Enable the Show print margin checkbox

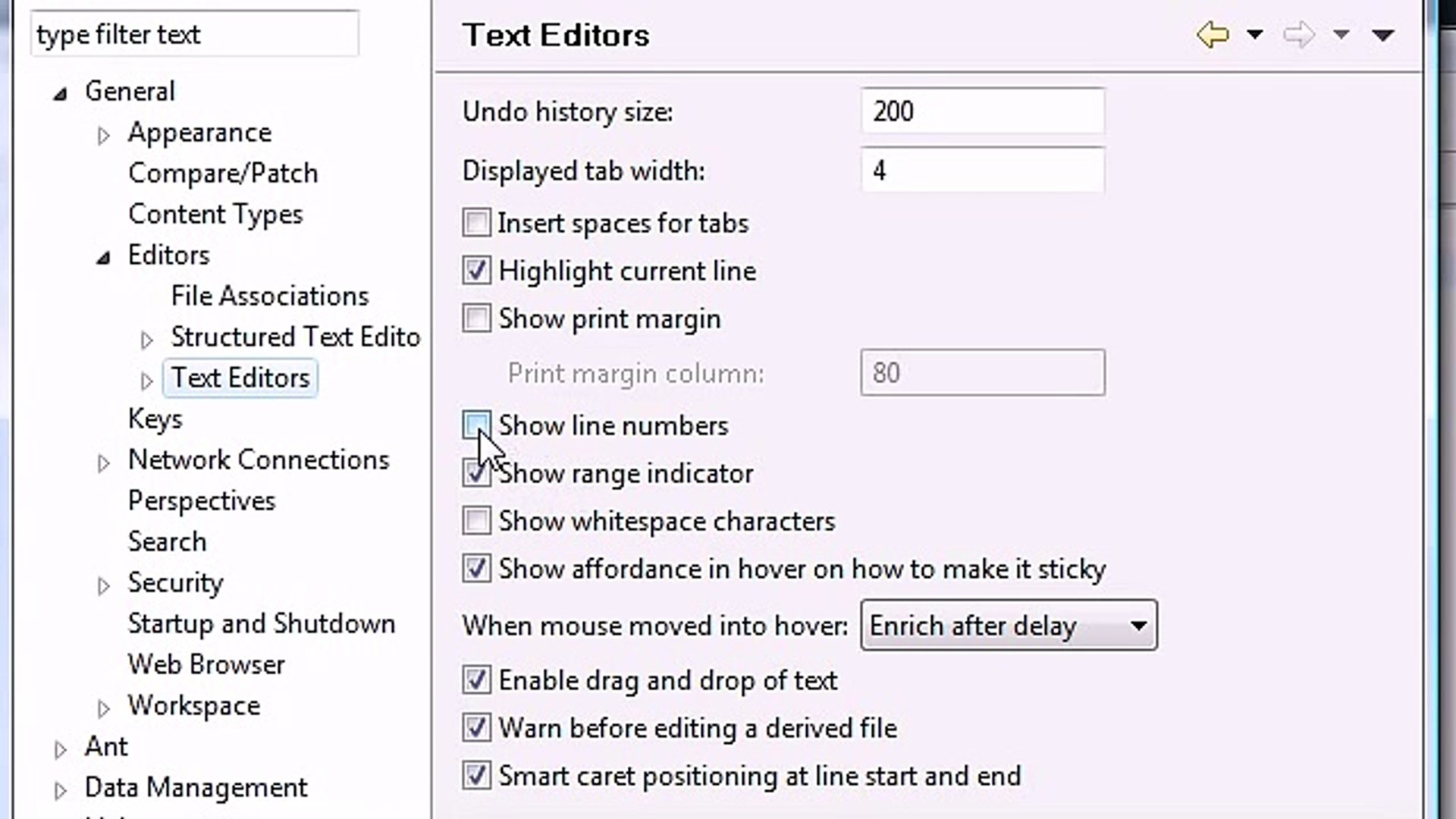[476, 318]
